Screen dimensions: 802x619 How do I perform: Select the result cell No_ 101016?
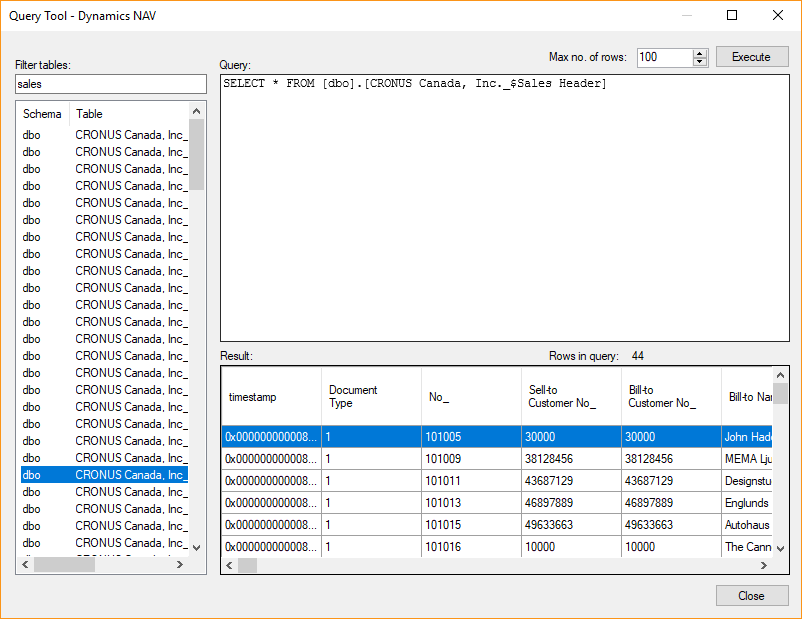472,546
